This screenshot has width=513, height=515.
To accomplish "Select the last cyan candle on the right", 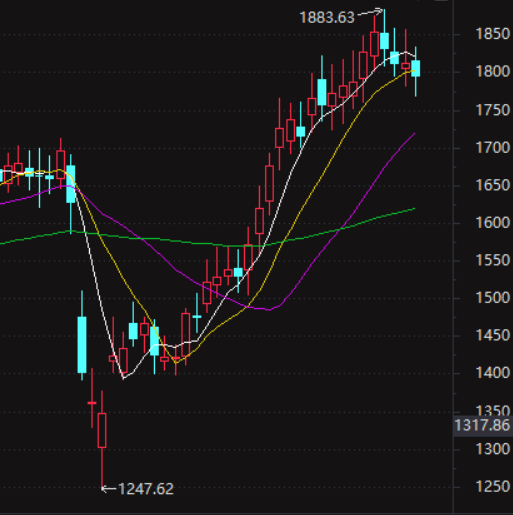I will [416, 68].
